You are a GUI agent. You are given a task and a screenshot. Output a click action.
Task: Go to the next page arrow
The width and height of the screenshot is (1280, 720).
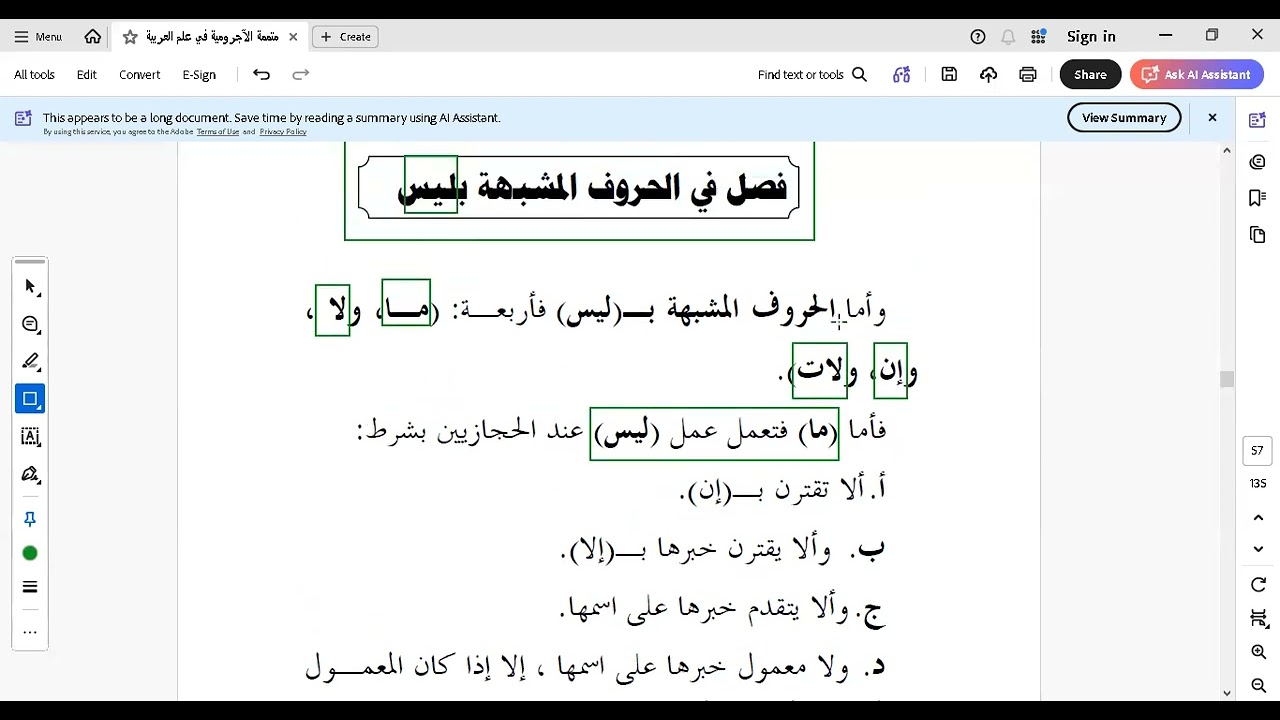[1258, 549]
